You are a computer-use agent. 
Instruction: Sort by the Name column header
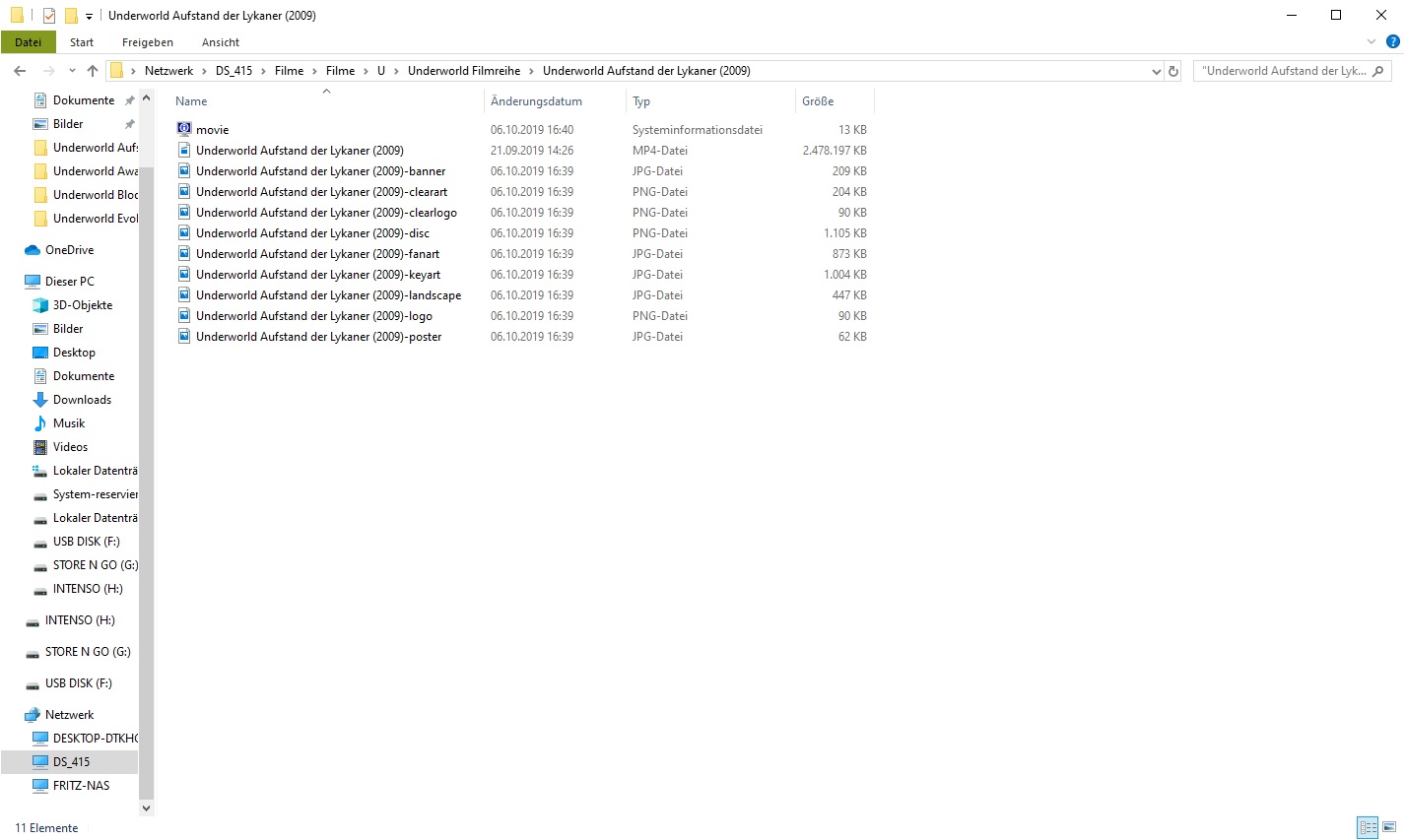(x=191, y=101)
